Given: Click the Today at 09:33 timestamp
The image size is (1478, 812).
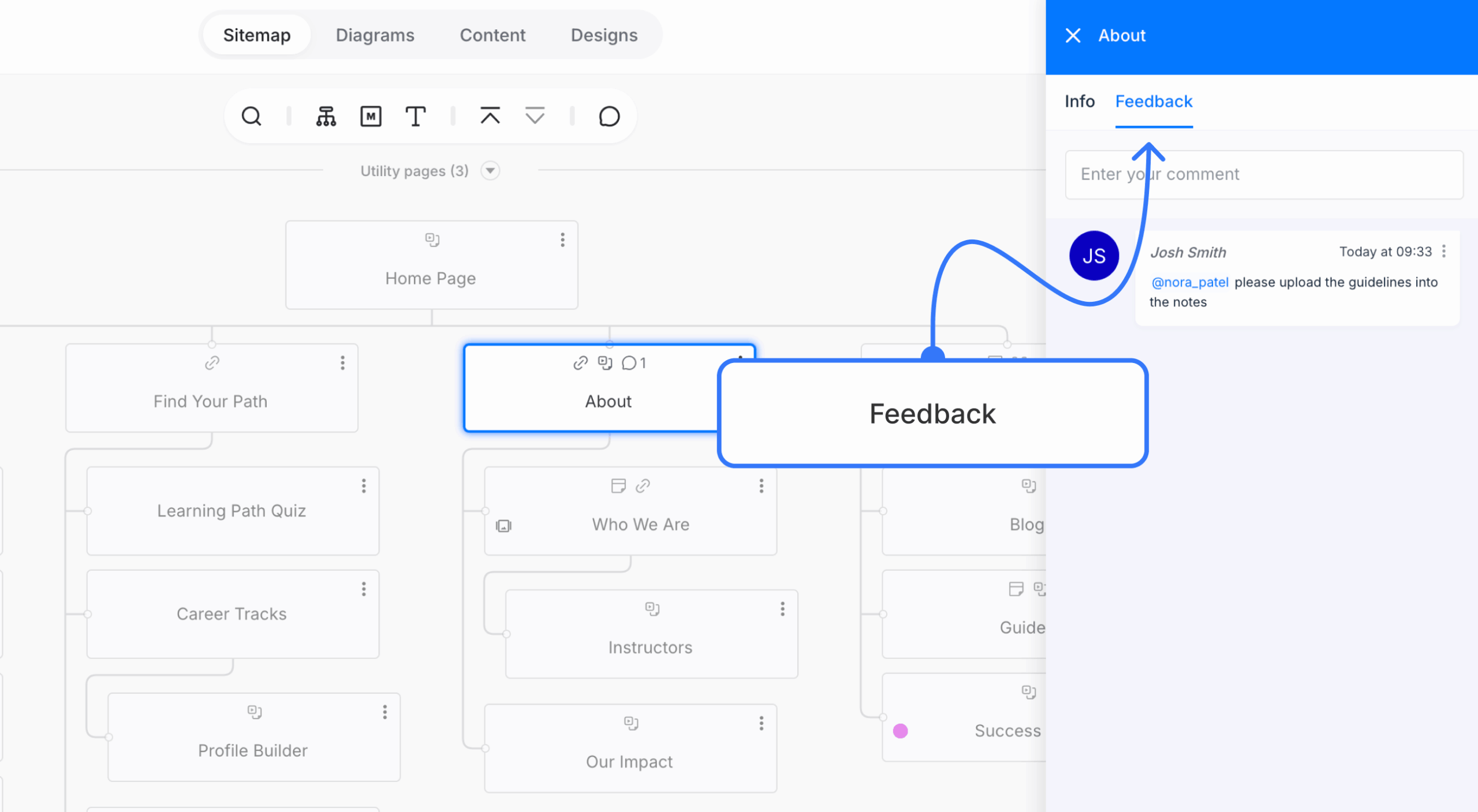Looking at the screenshot, I should [1386, 252].
